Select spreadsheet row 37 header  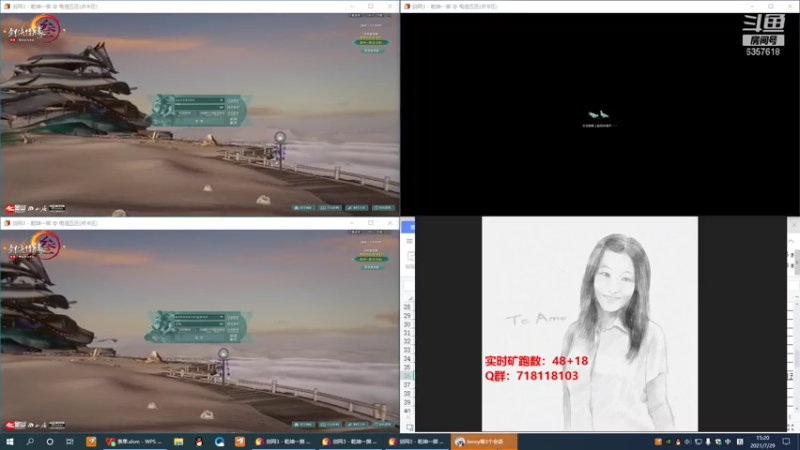click(x=407, y=385)
